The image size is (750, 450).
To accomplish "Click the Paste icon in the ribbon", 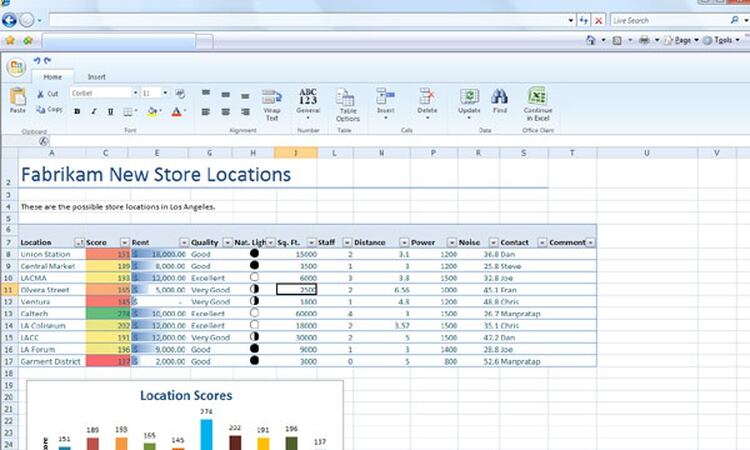I will pos(17,98).
